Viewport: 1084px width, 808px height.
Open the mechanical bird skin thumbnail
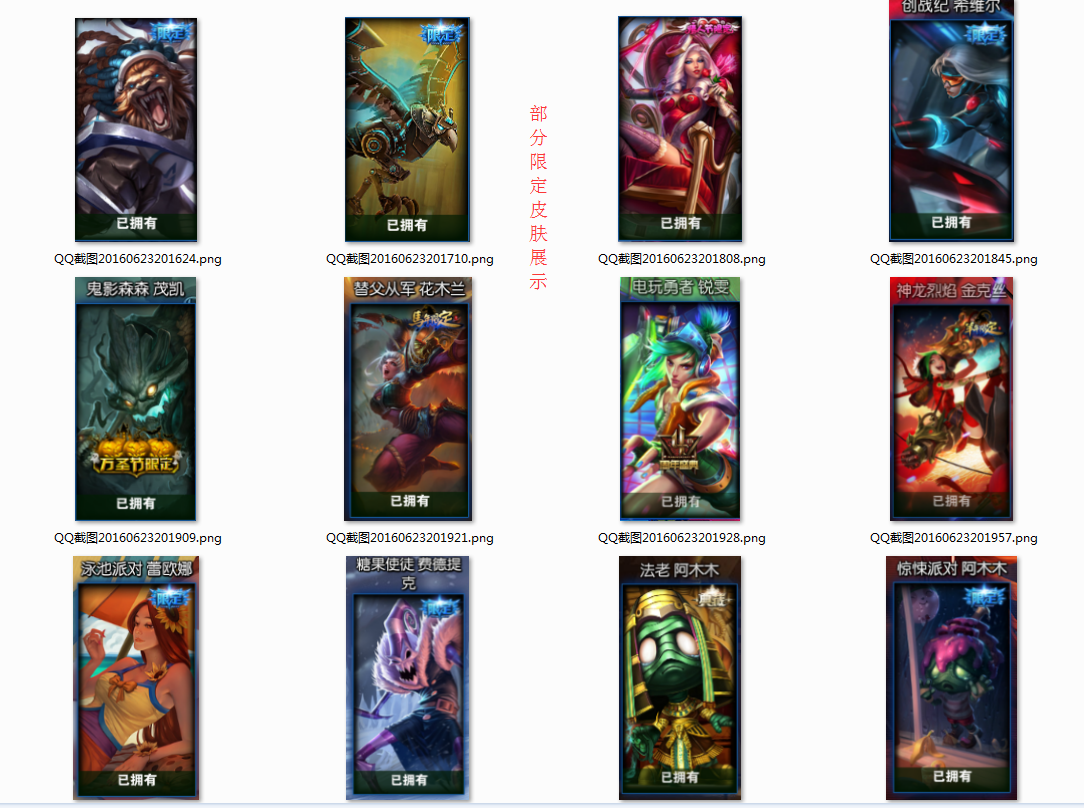(408, 129)
